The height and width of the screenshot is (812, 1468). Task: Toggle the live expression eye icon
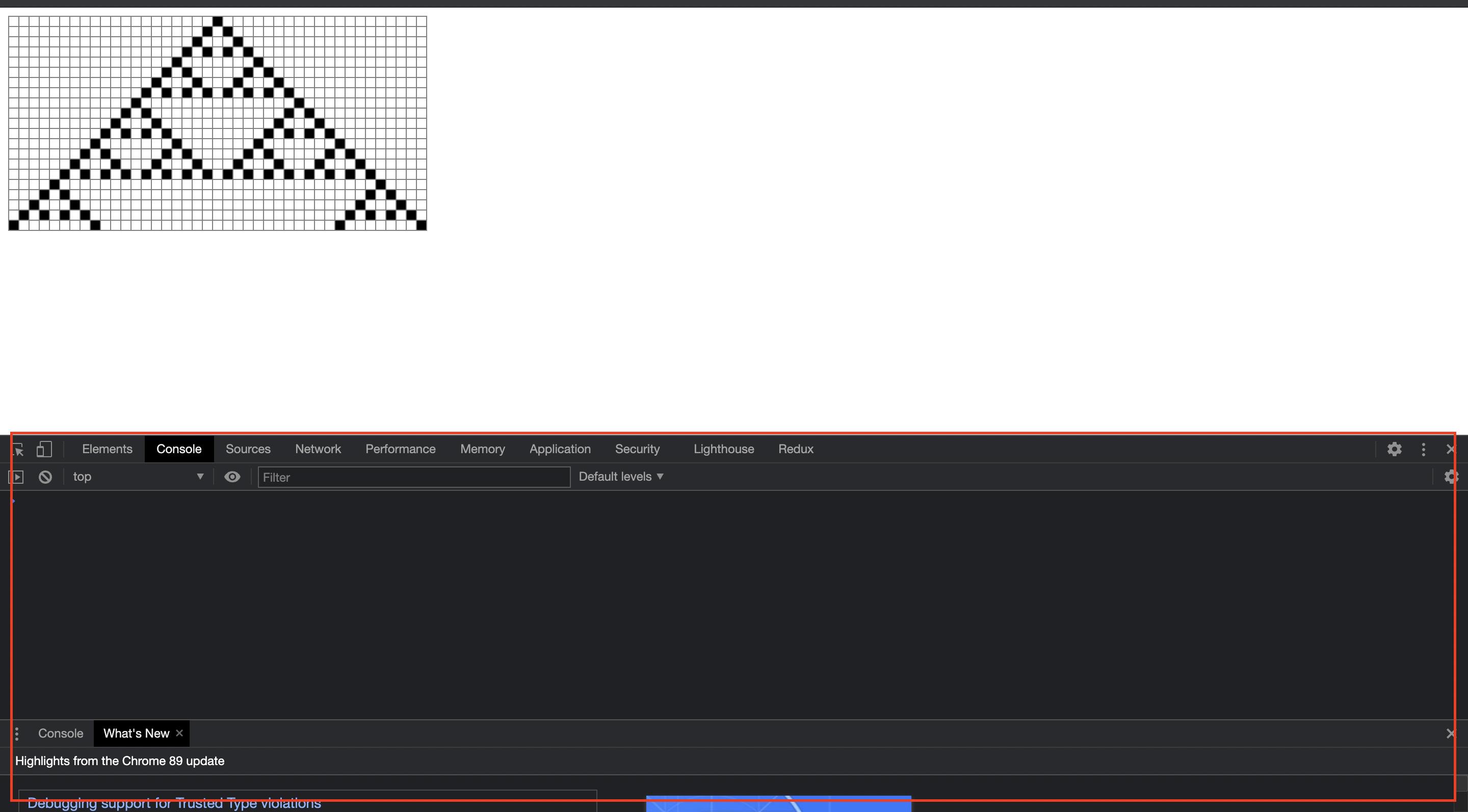click(x=232, y=477)
